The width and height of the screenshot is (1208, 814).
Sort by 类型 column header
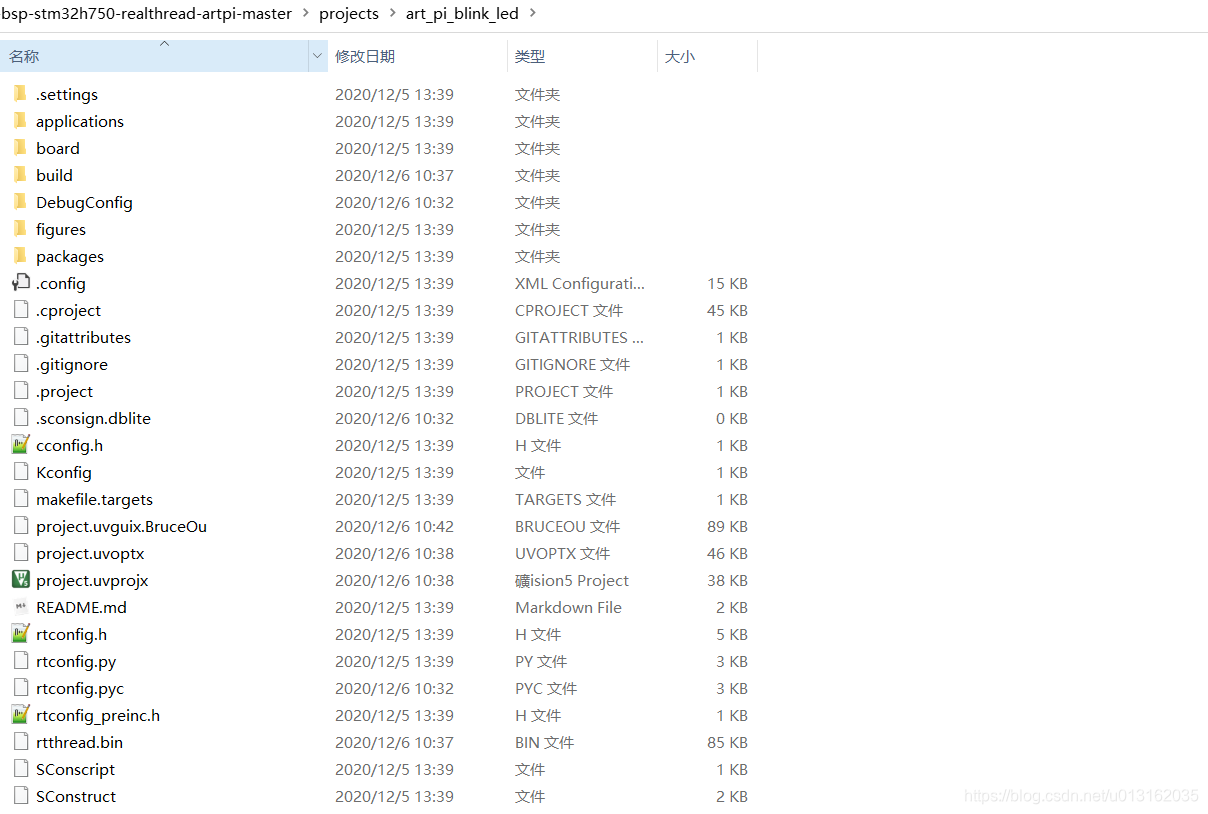pyautogui.click(x=583, y=56)
